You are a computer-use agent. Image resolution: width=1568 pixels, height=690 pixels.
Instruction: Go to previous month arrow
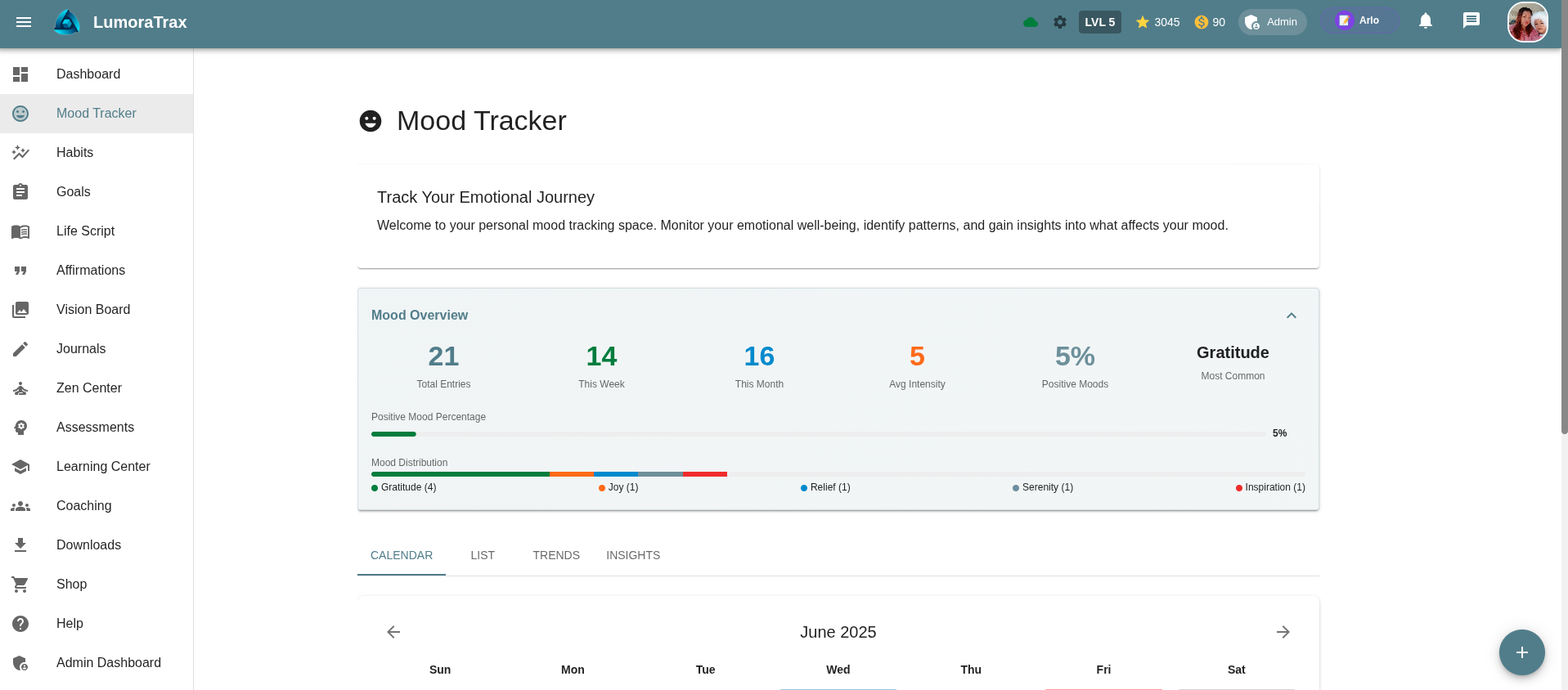pos(393,632)
